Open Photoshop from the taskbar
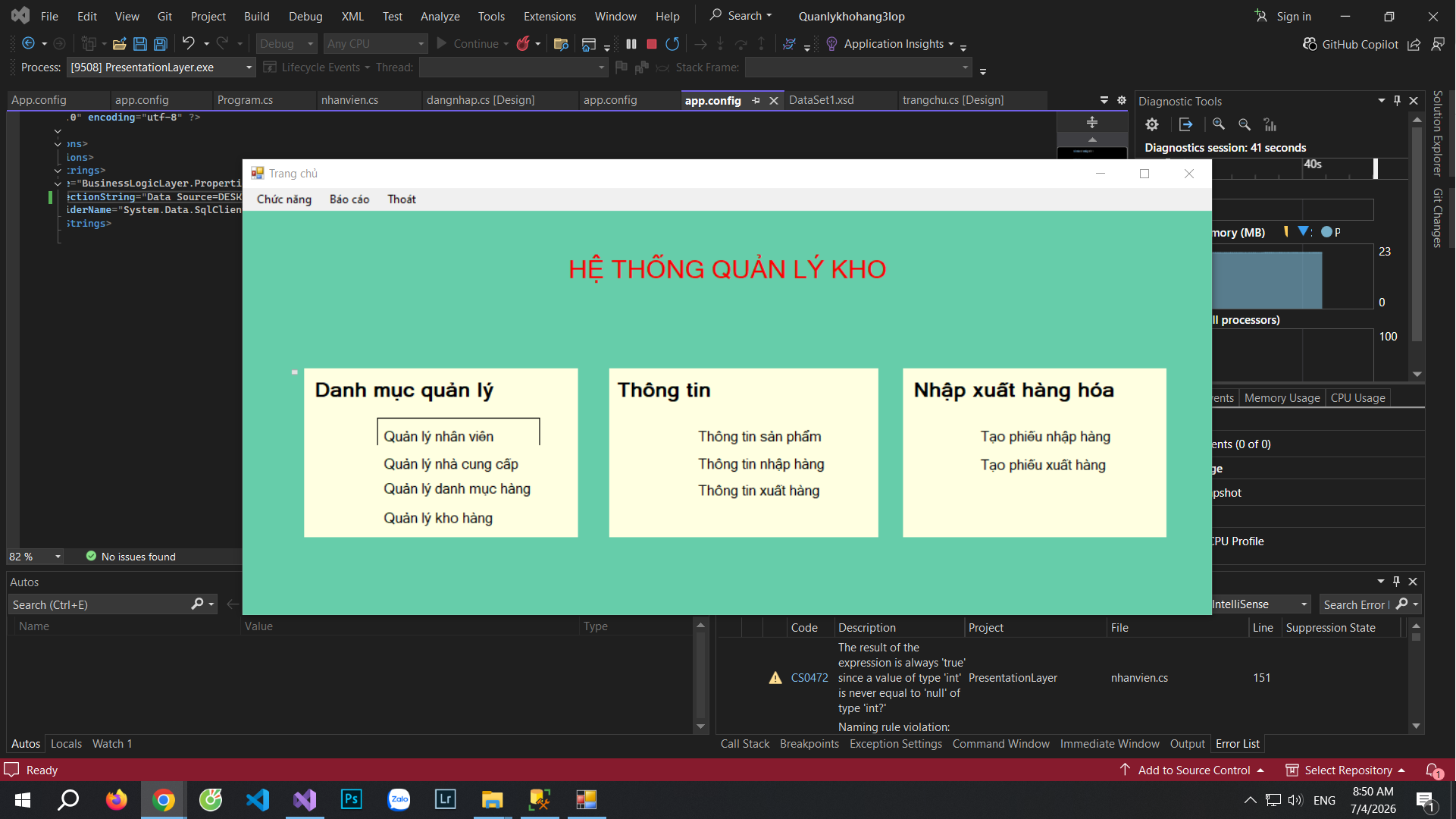Screen dimensions: 1456x819 click(x=352, y=799)
